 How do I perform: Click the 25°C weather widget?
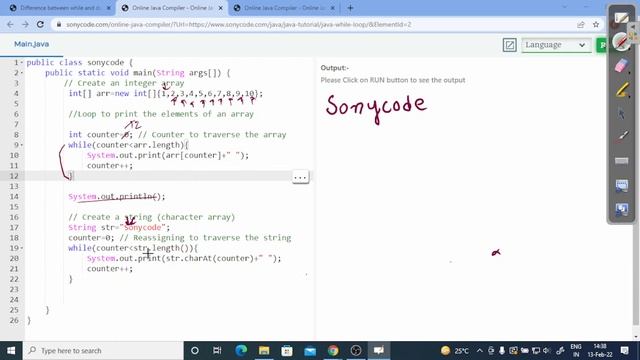coord(455,351)
